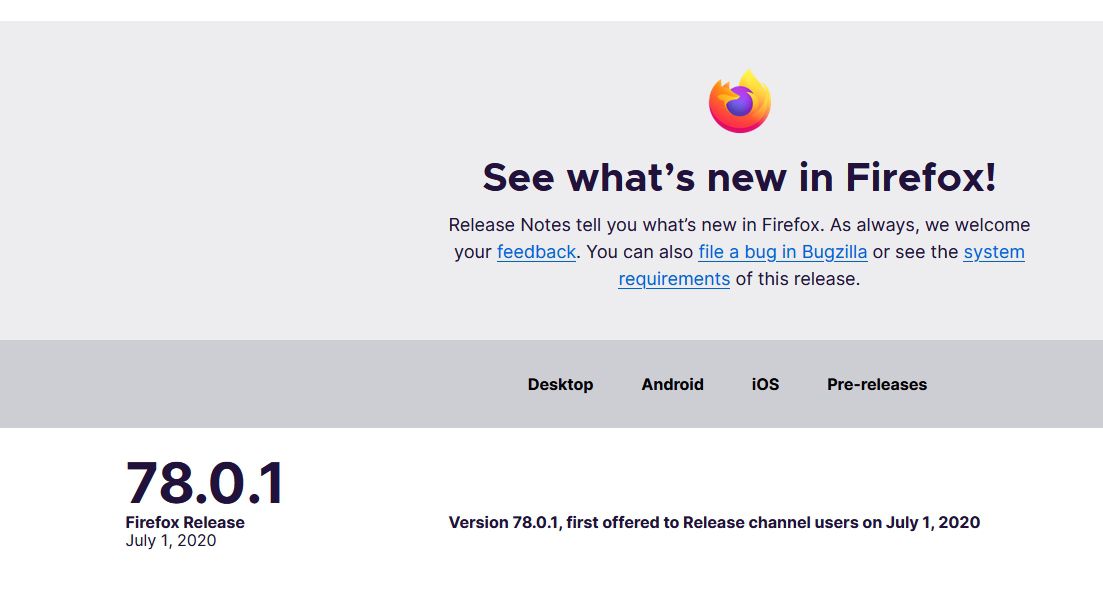Click the 'Version 78.0.1, first offered' sentence
Screen dimensions: 1103x593
(x=714, y=523)
